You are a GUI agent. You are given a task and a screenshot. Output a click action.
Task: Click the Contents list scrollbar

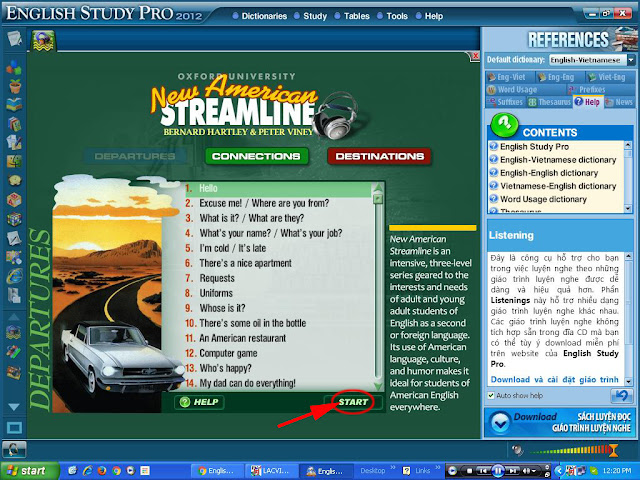[x=628, y=177]
